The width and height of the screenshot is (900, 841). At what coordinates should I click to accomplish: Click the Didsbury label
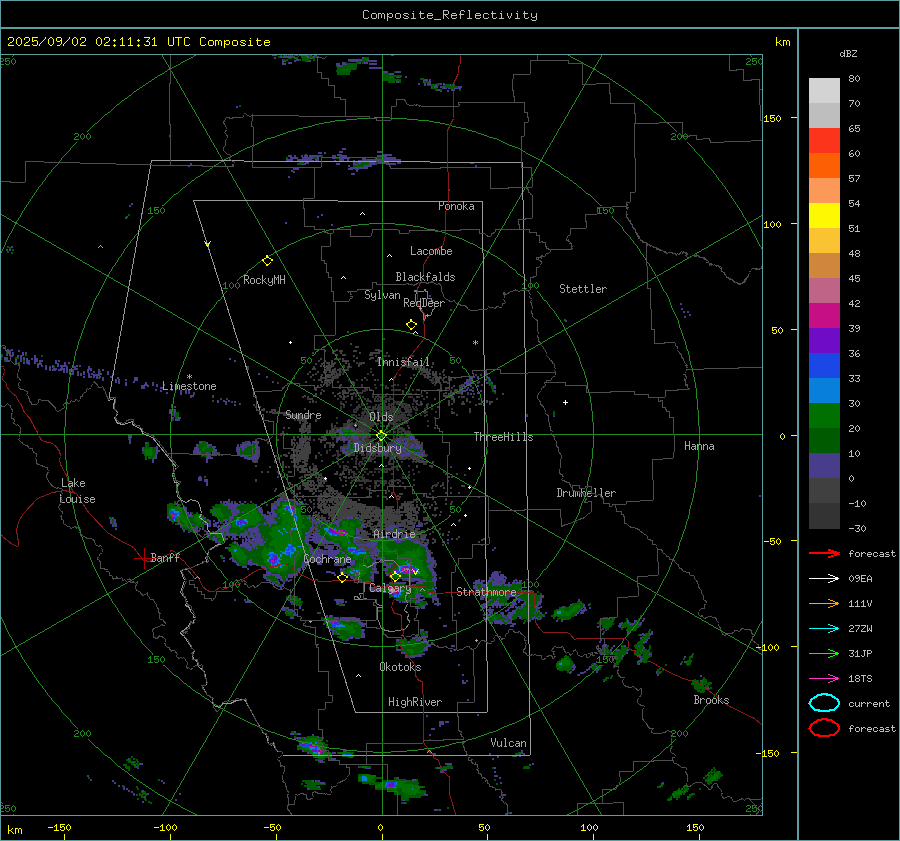377,448
